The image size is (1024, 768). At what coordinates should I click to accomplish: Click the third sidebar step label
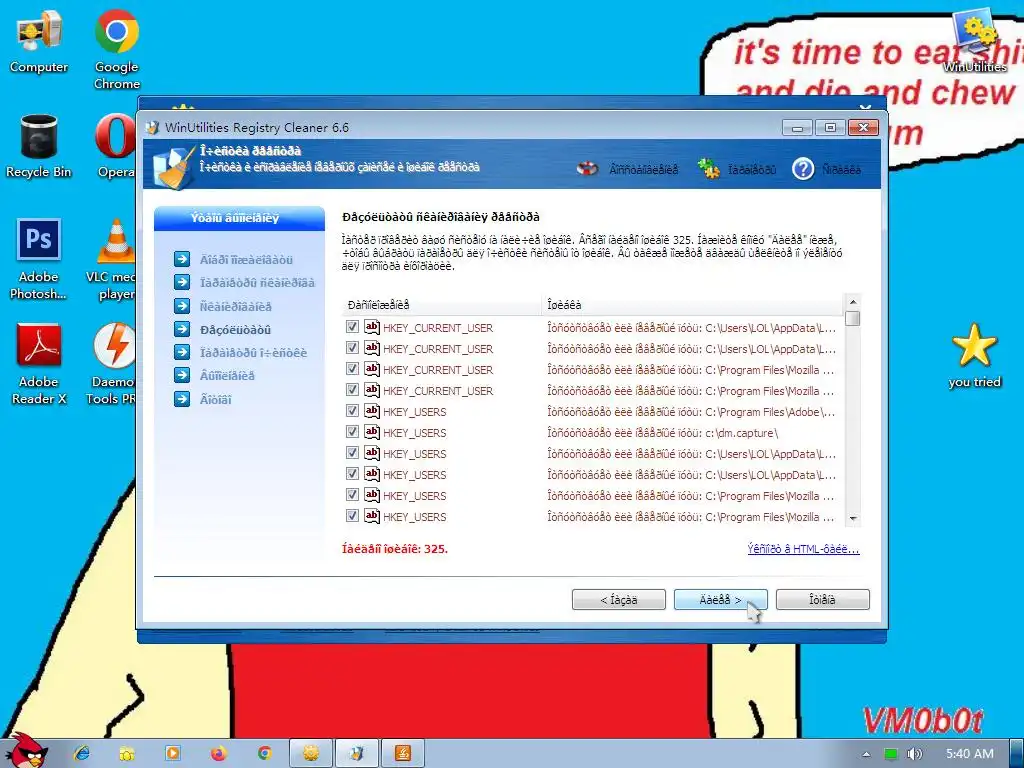pyautogui.click(x=236, y=306)
